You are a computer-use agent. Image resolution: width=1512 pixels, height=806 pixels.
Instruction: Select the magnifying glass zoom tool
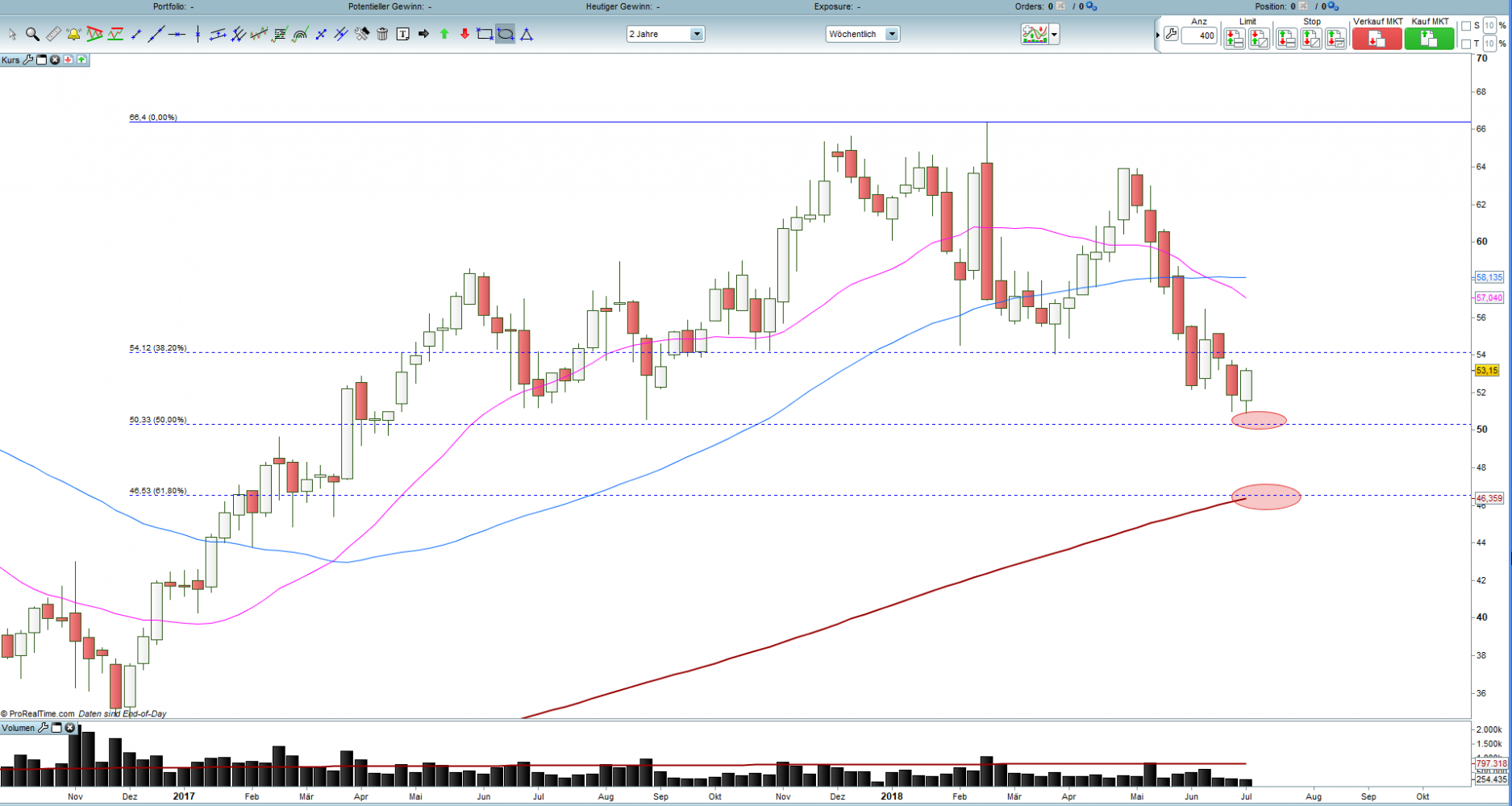(32, 34)
